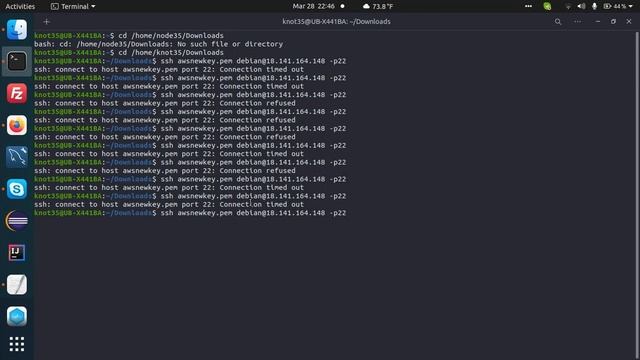The image size is (640, 360).
Task: Open the terminal three-dots menu
Action: [x=578, y=22]
